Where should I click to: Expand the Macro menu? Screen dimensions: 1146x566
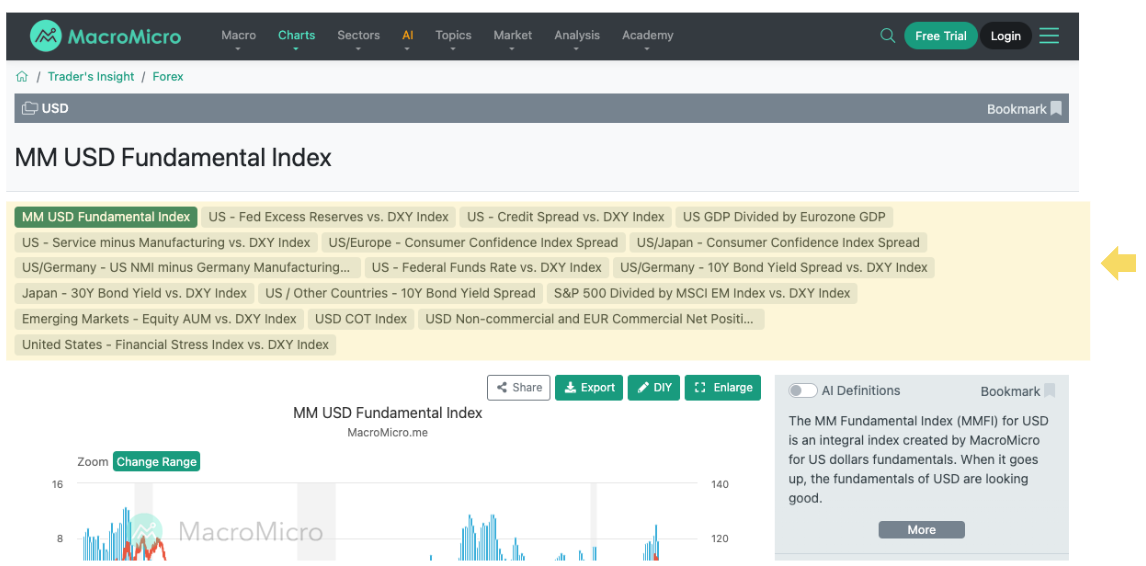tap(238, 35)
